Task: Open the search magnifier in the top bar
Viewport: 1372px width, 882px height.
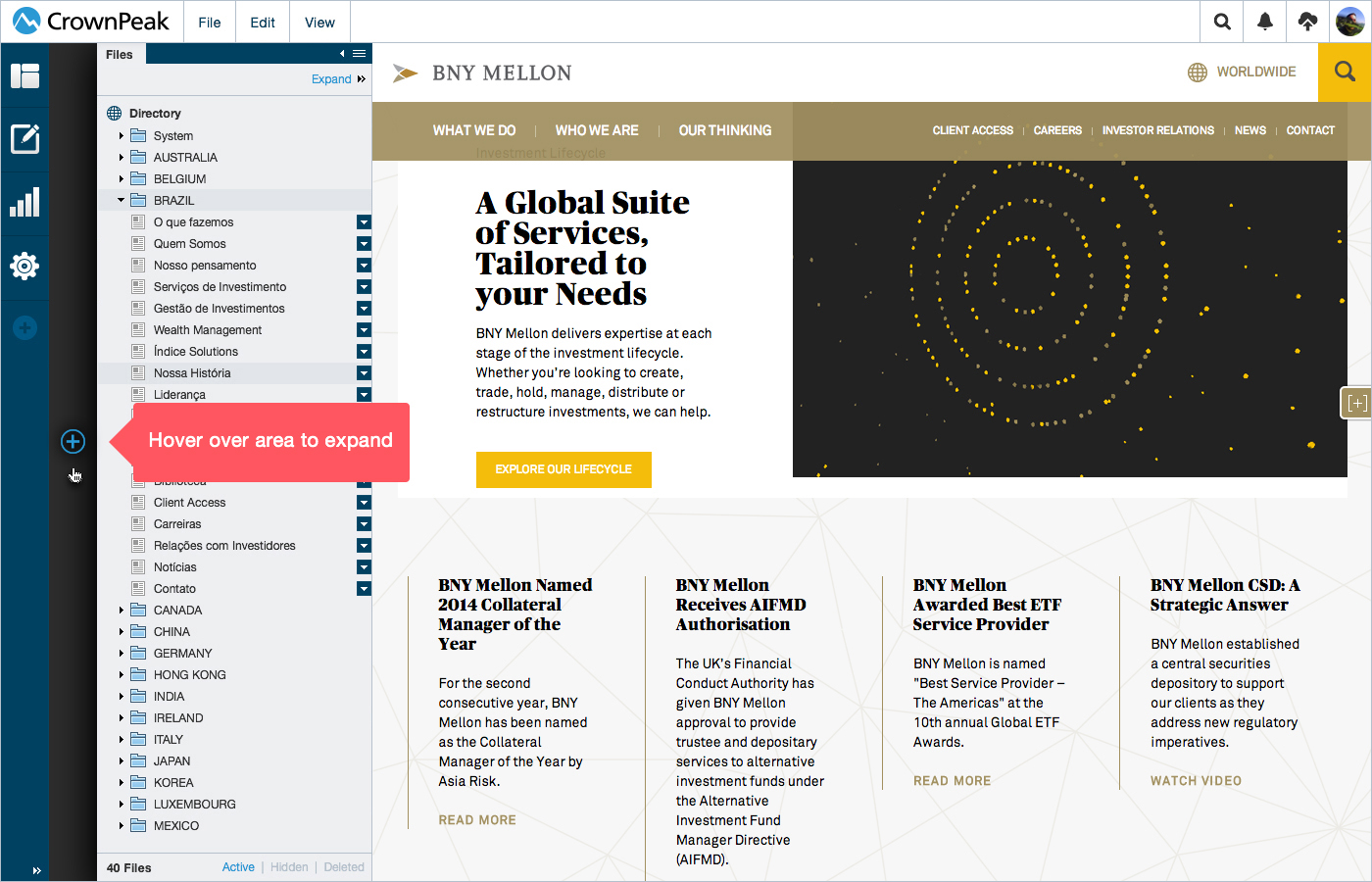Action: pyautogui.click(x=1222, y=22)
